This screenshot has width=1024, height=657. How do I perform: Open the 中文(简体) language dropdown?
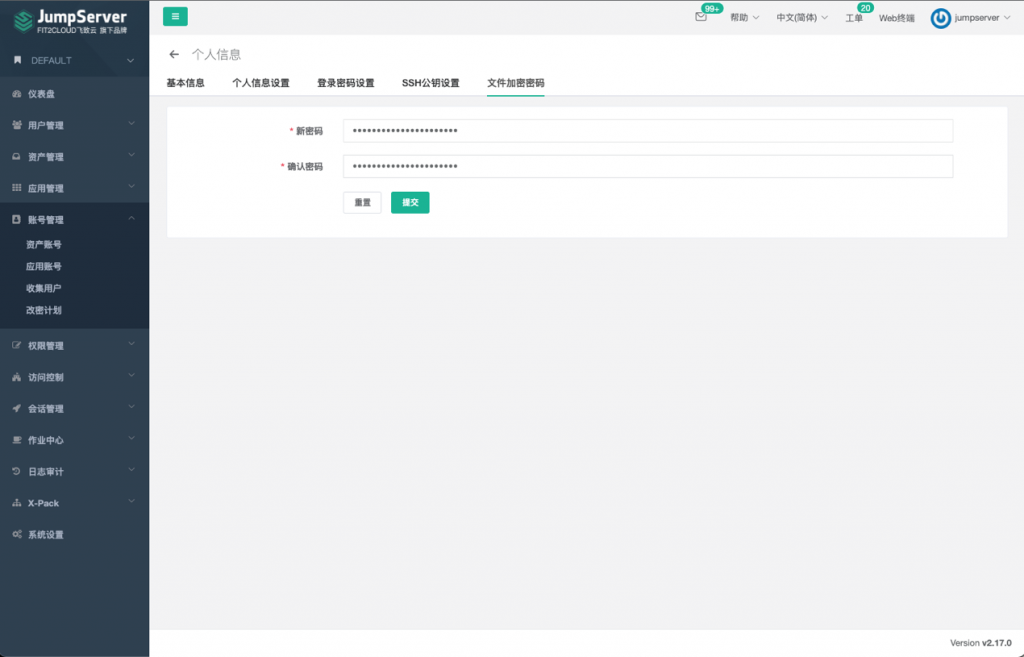[x=802, y=18]
